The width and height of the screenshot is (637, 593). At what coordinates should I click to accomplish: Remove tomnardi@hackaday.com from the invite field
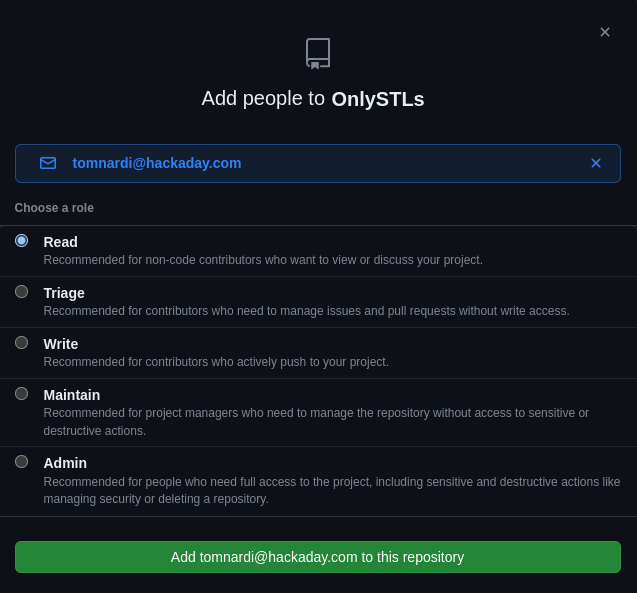point(596,163)
